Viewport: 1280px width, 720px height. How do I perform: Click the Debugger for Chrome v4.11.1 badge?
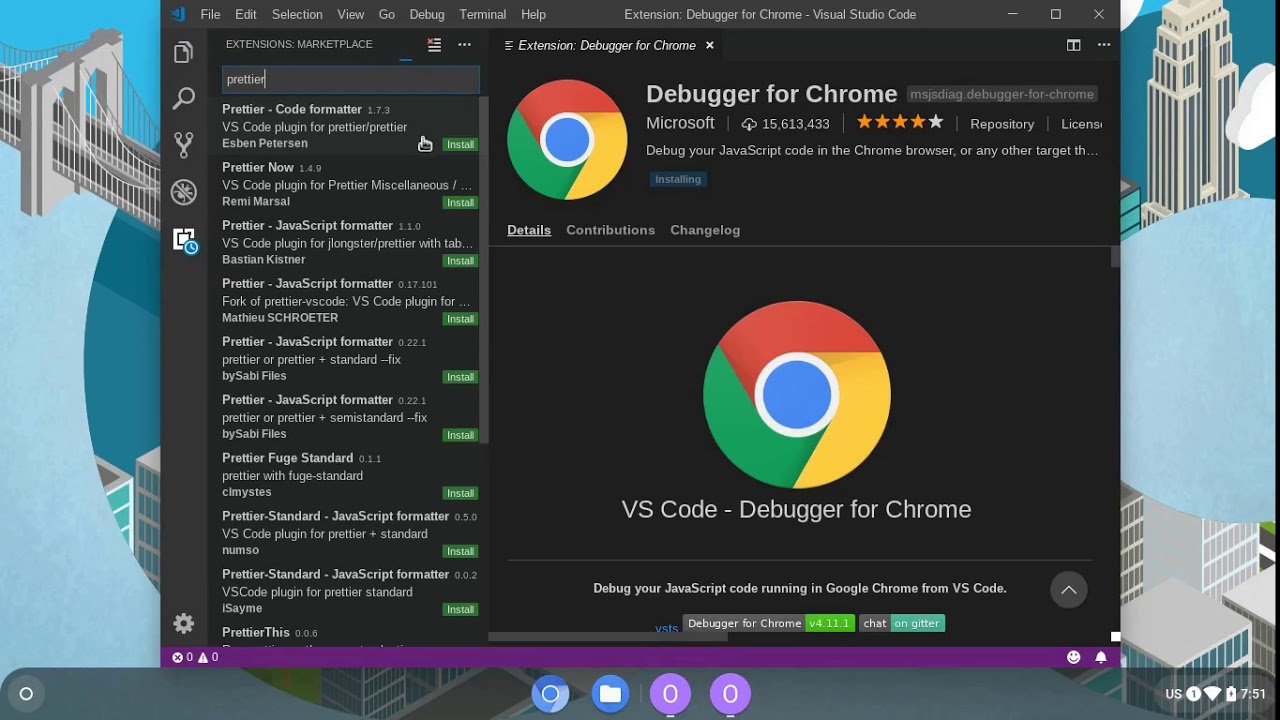tap(769, 623)
